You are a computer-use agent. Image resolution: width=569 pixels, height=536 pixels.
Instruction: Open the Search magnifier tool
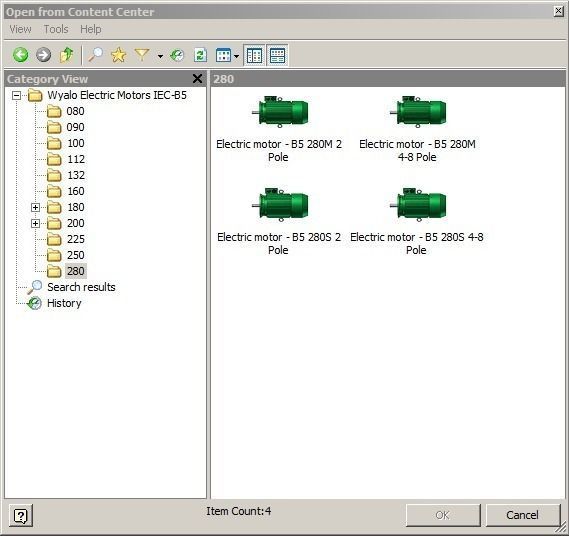pos(96,55)
